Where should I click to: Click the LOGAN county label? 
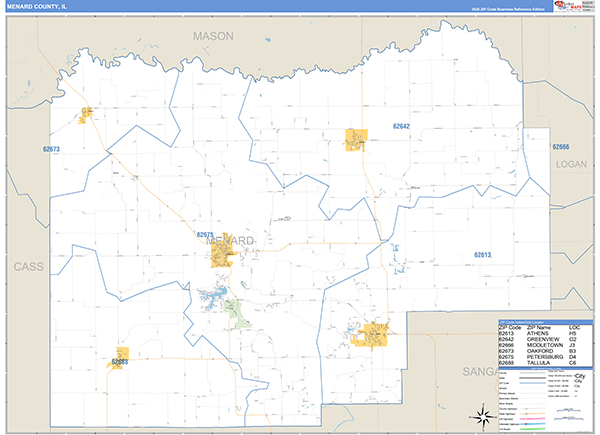[571, 164]
